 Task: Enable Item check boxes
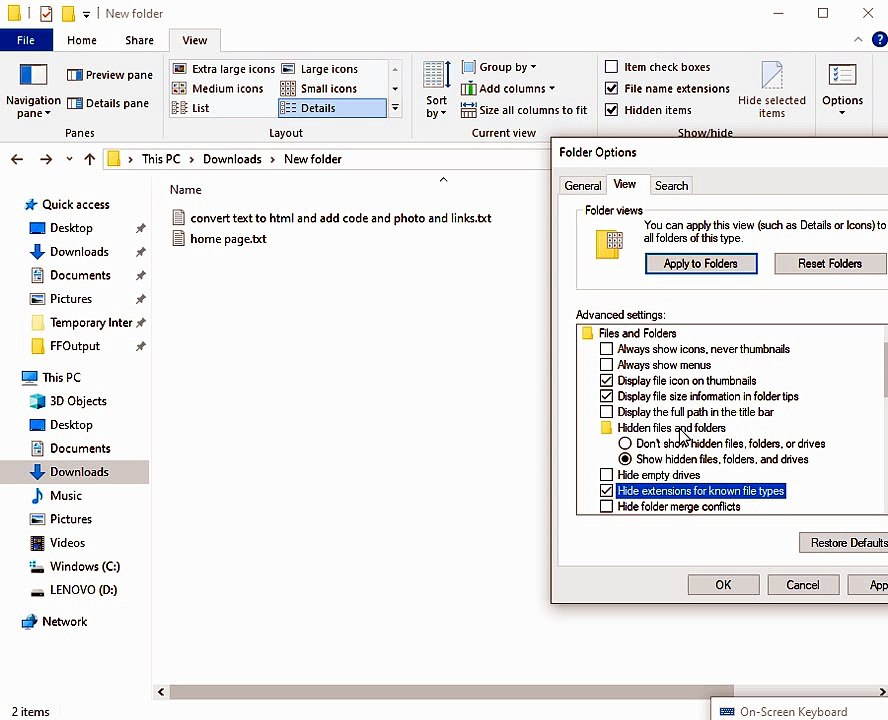point(611,67)
